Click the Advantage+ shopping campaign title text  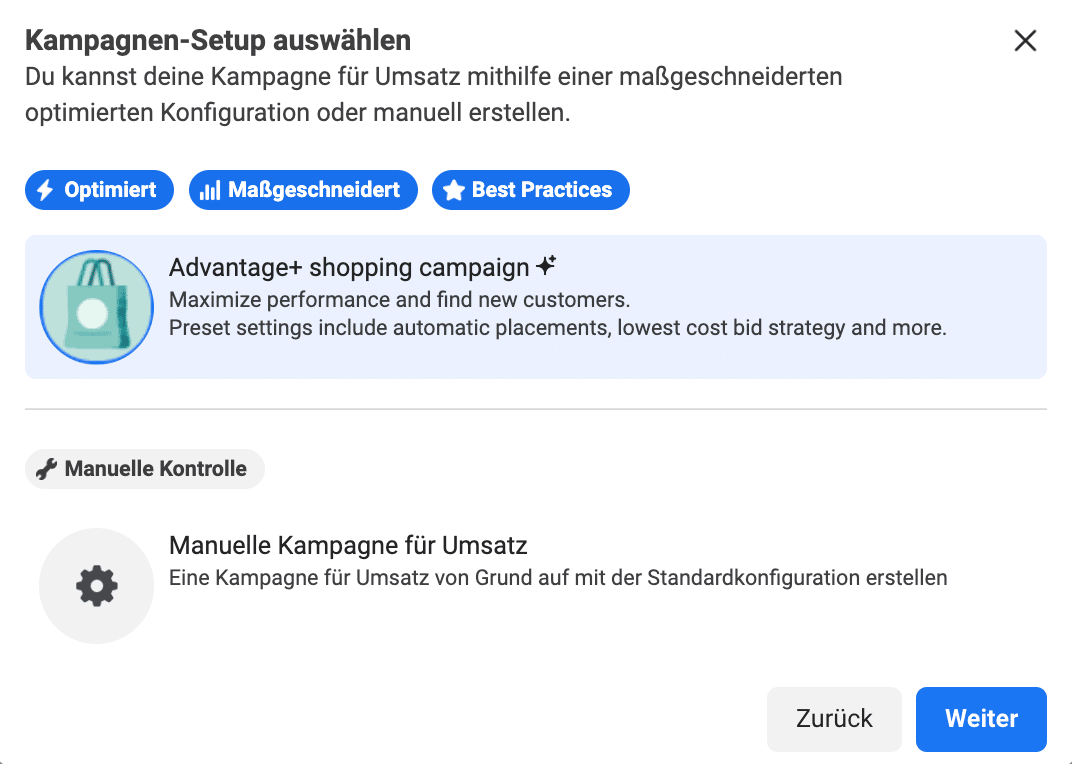[349, 266]
